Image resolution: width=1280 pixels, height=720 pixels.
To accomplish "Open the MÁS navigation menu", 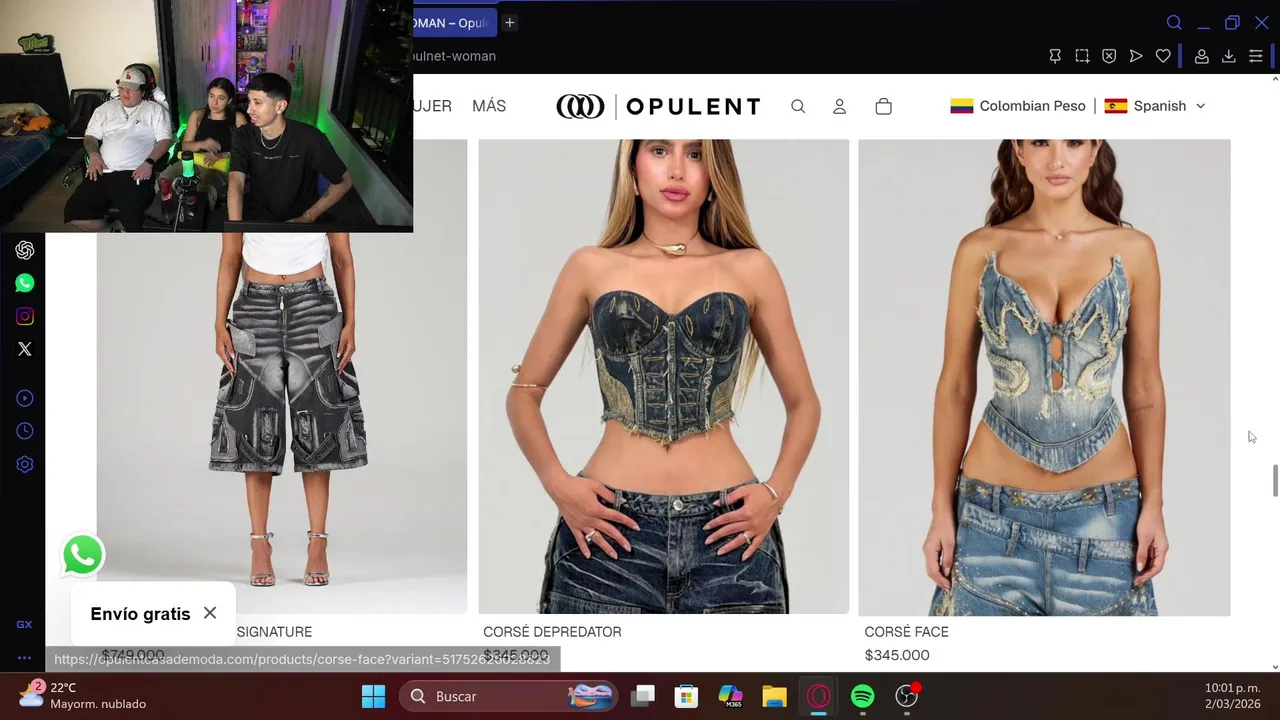I will 489,106.
